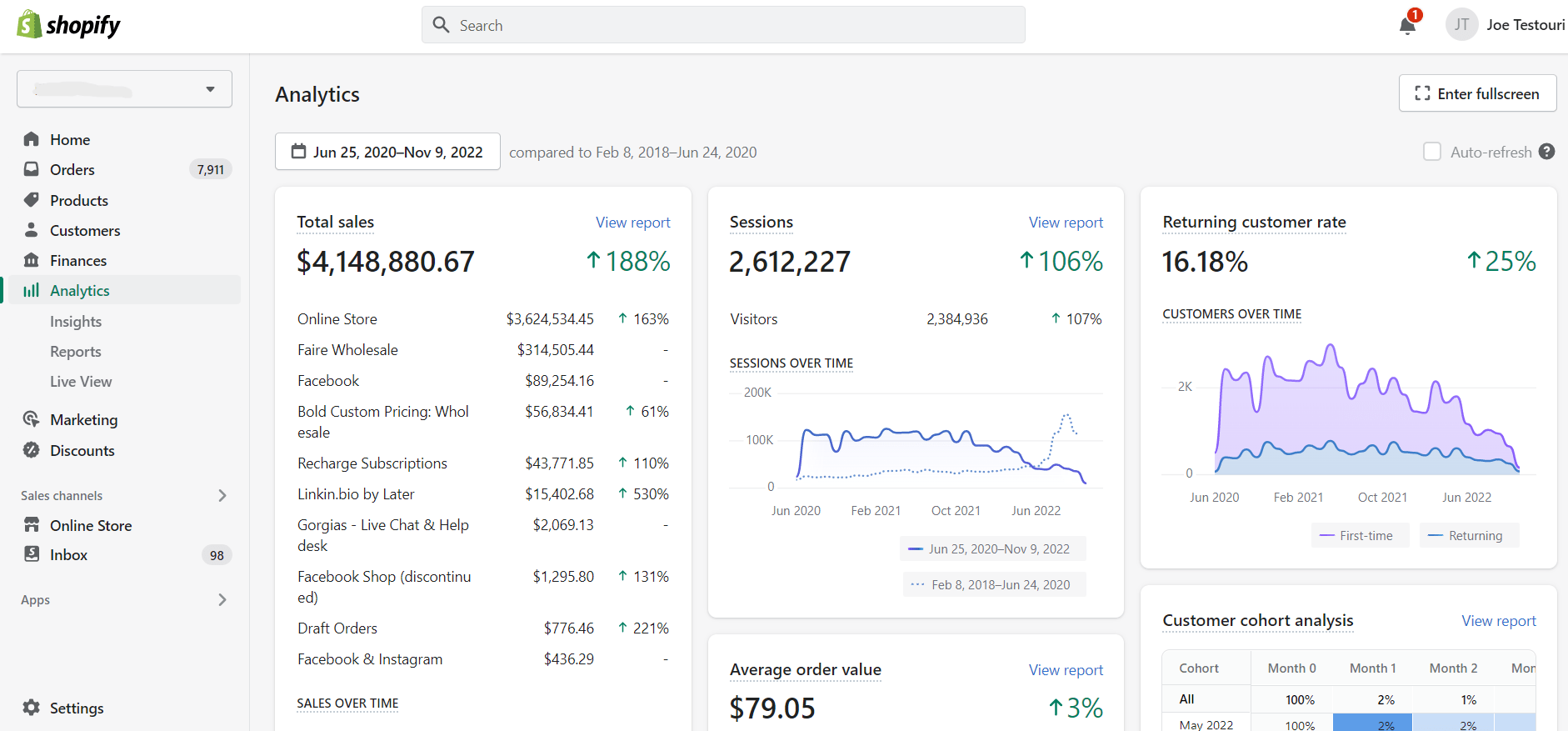Click the Finances bank icon in sidebar
This screenshot has height=731, width=1568.
coord(32,260)
